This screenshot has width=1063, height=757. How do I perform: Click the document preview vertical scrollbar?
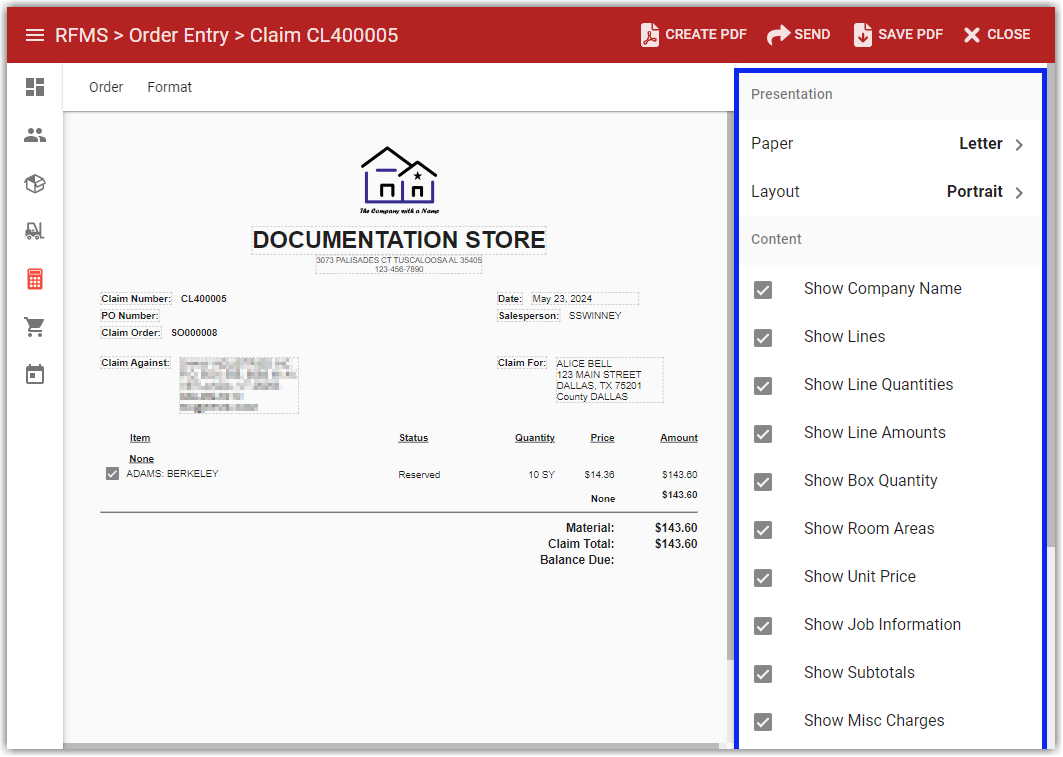point(730,400)
